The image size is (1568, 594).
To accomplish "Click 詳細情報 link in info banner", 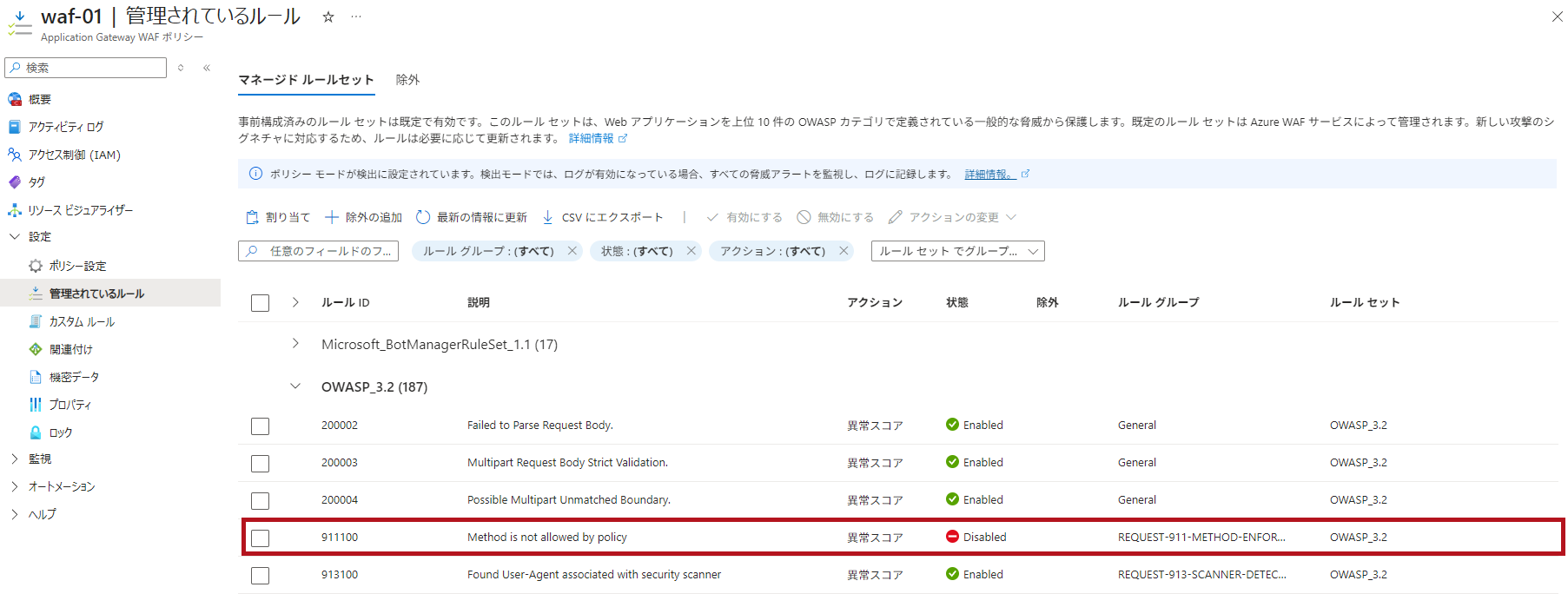I will click(989, 175).
